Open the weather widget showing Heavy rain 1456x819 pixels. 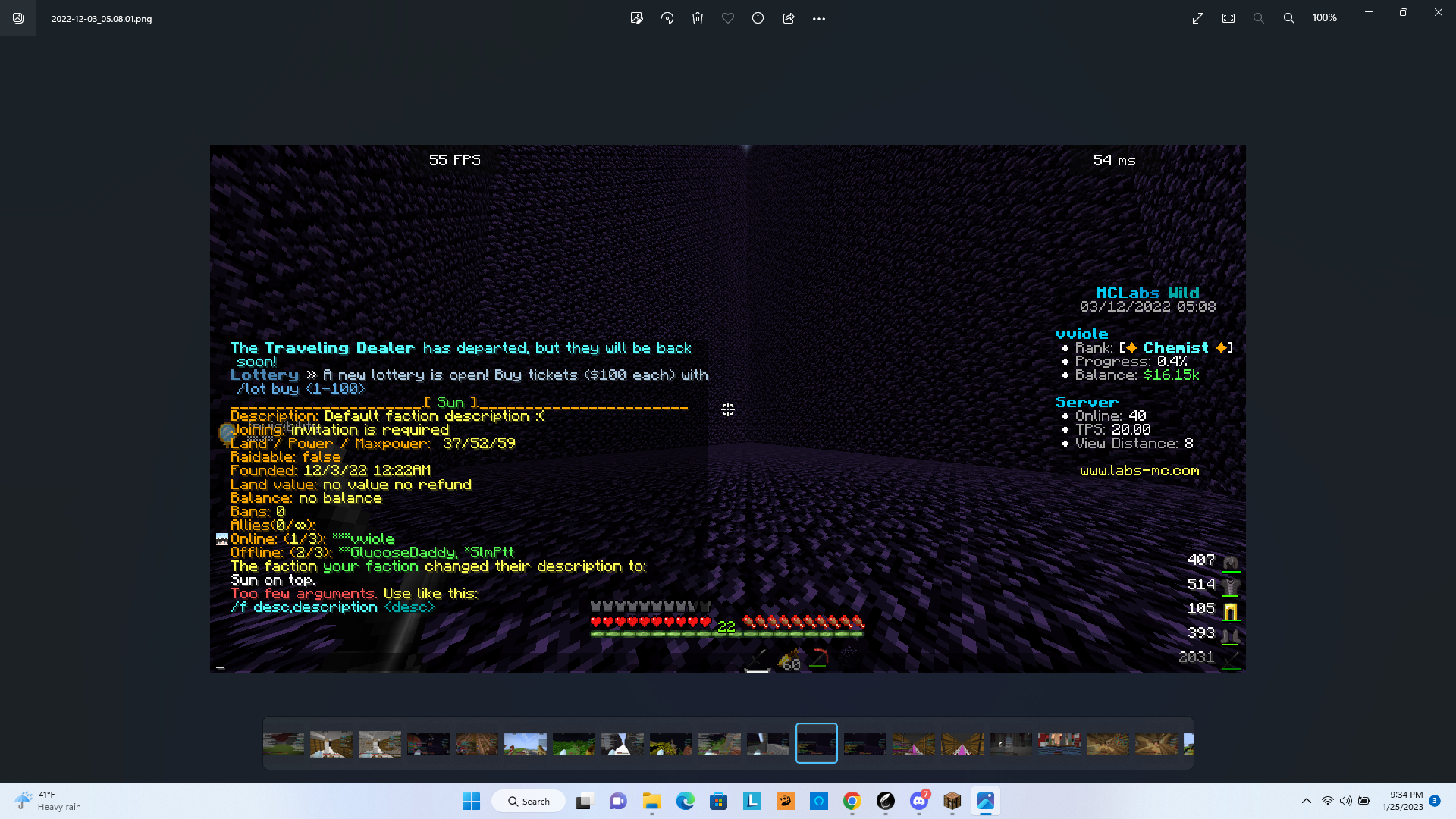point(49,801)
